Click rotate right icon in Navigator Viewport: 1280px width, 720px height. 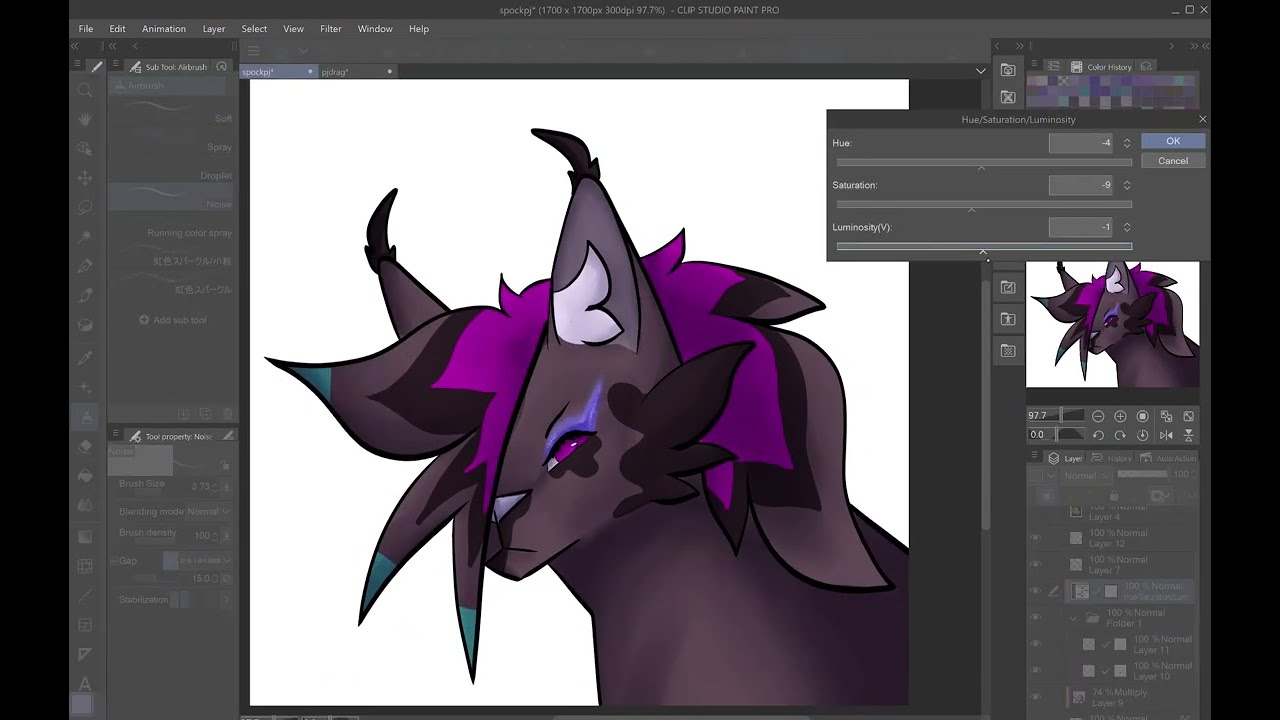1120,435
